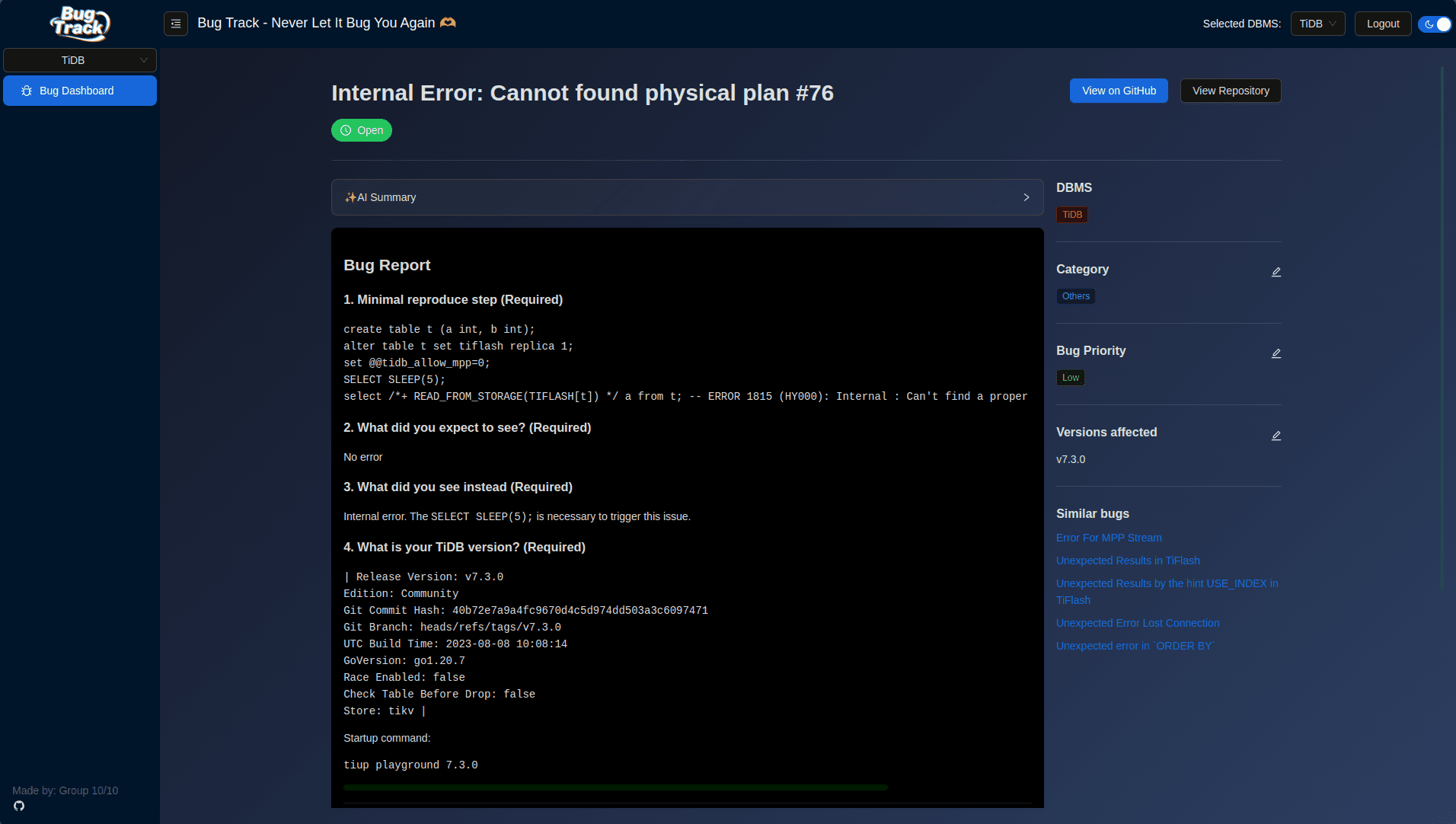Open similar bug Error For MPP Stream
Viewport: 1456px width, 824px height.
[x=1109, y=538]
